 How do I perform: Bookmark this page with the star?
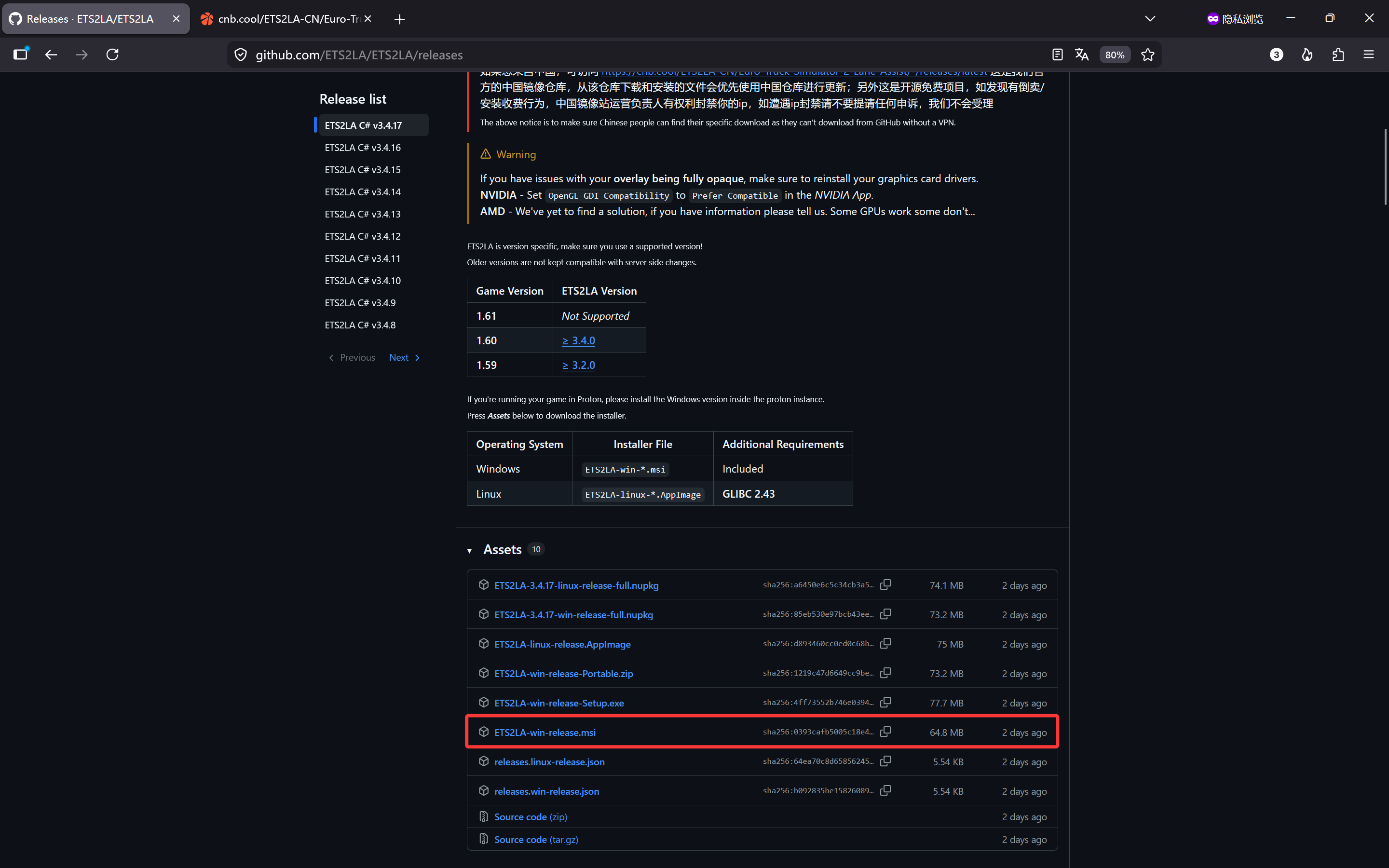[1147, 54]
